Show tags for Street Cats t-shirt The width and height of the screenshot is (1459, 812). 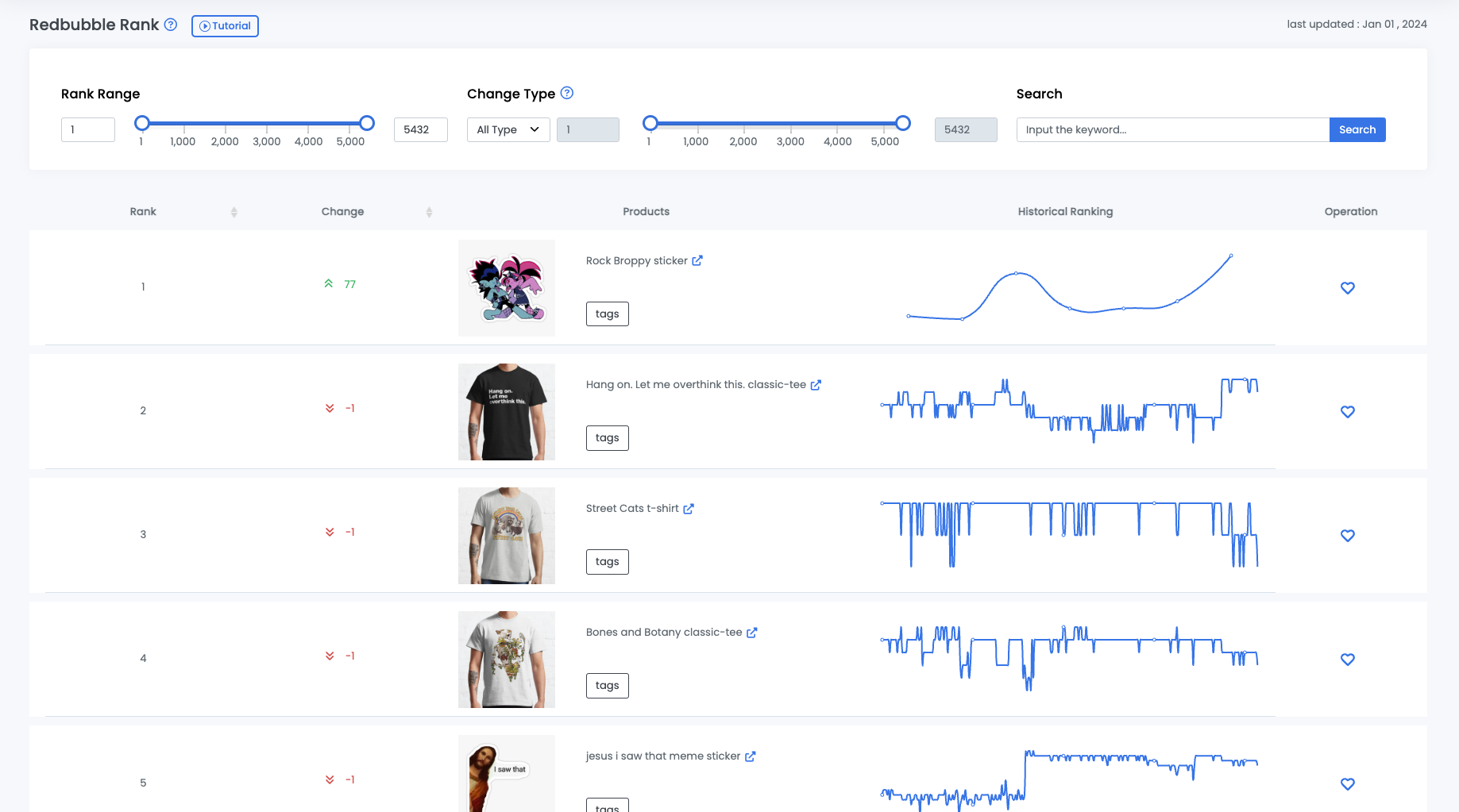[x=607, y=562]
